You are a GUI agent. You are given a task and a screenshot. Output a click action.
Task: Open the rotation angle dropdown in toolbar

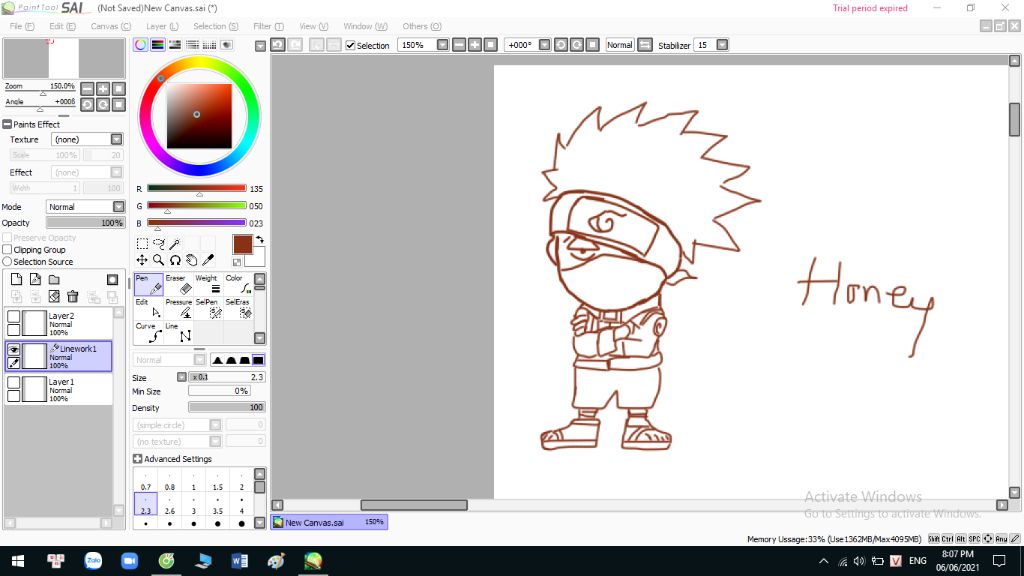(544, 44)
